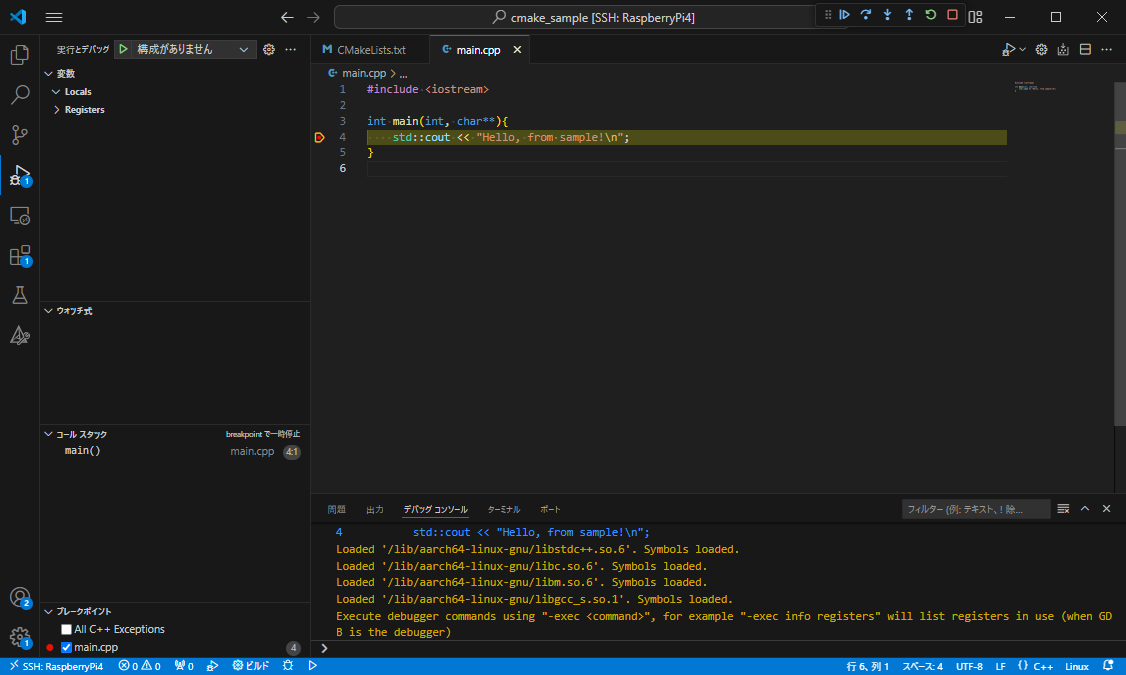This screenshot has width=1126, height=675.
Task: Open the Accounts menu in the activity bar
Action: coord(19,597)
